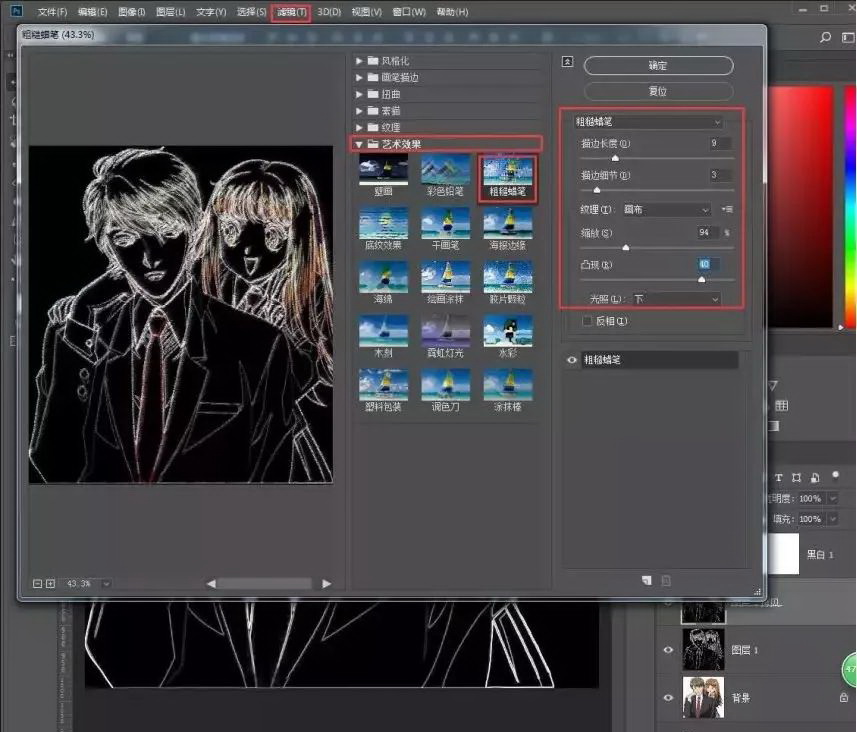The image size is (857, 732).
Task: Open the 滤镜(T) menu
Action: point(290,12)
